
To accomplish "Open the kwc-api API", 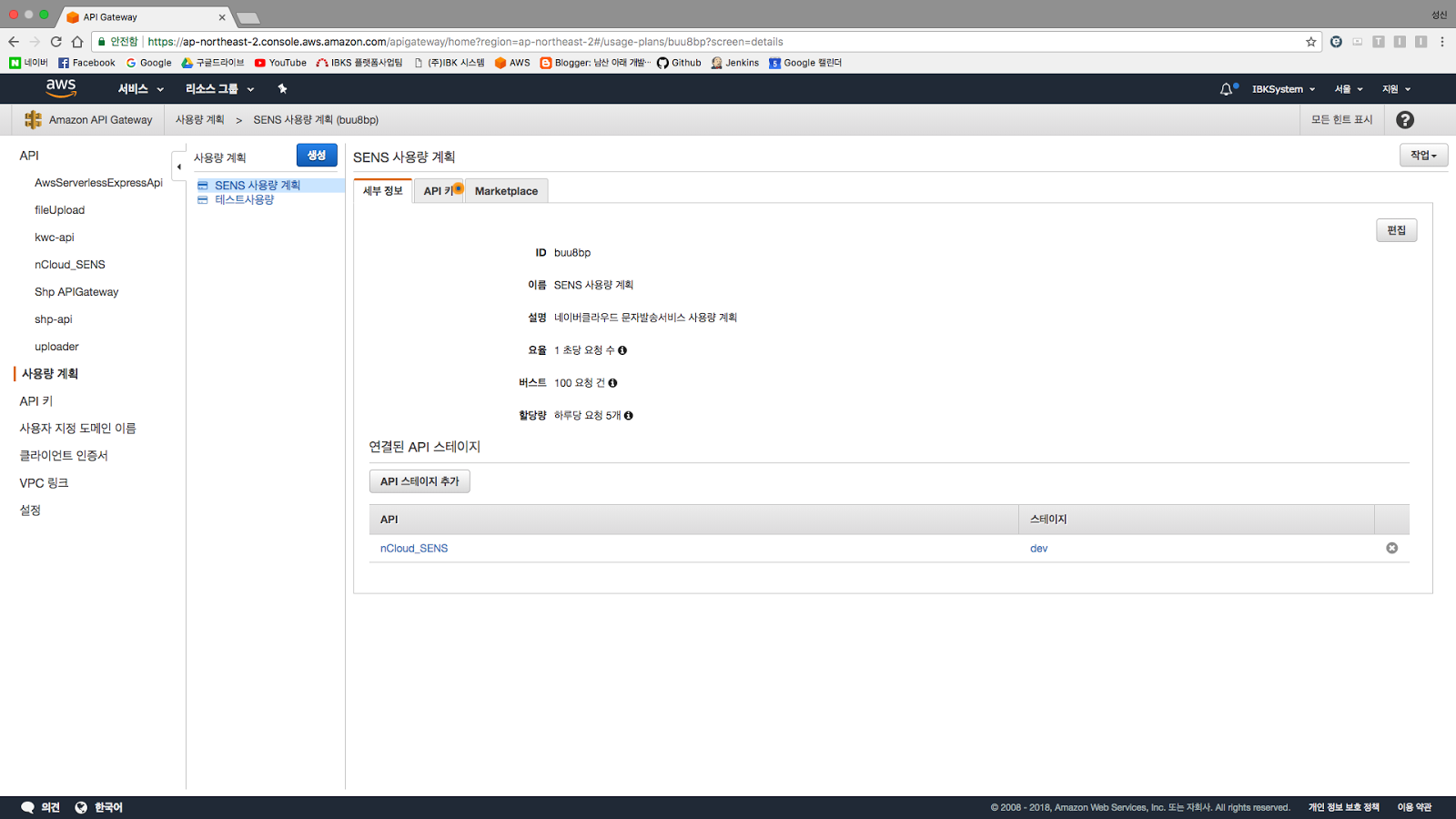I will 55,238.
